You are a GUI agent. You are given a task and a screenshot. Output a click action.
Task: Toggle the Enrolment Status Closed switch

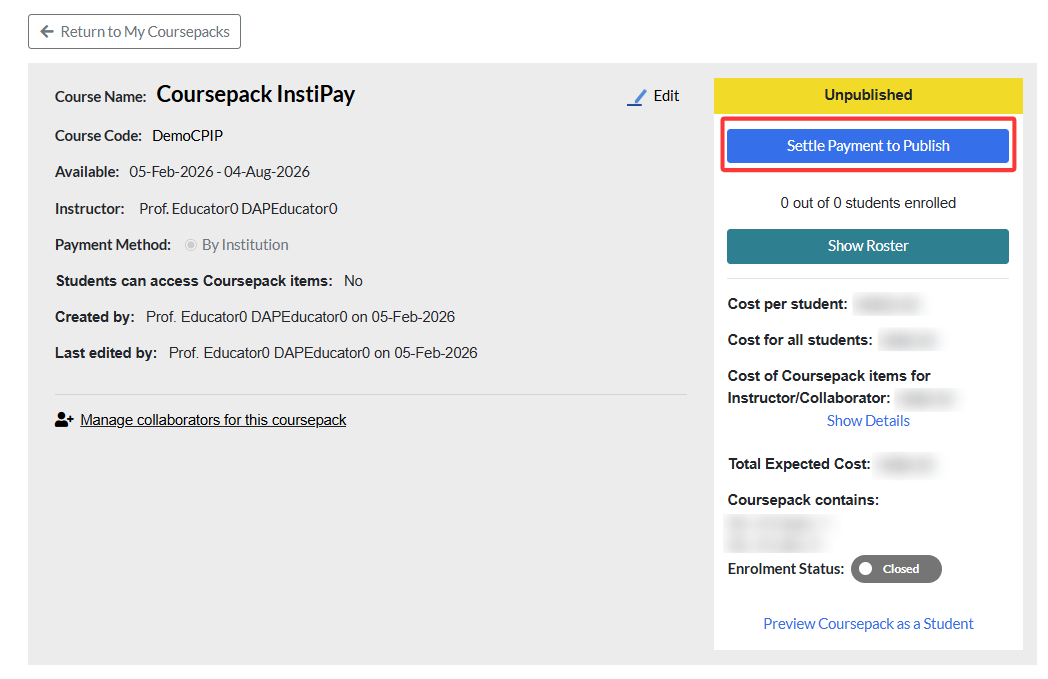[896, 569]
